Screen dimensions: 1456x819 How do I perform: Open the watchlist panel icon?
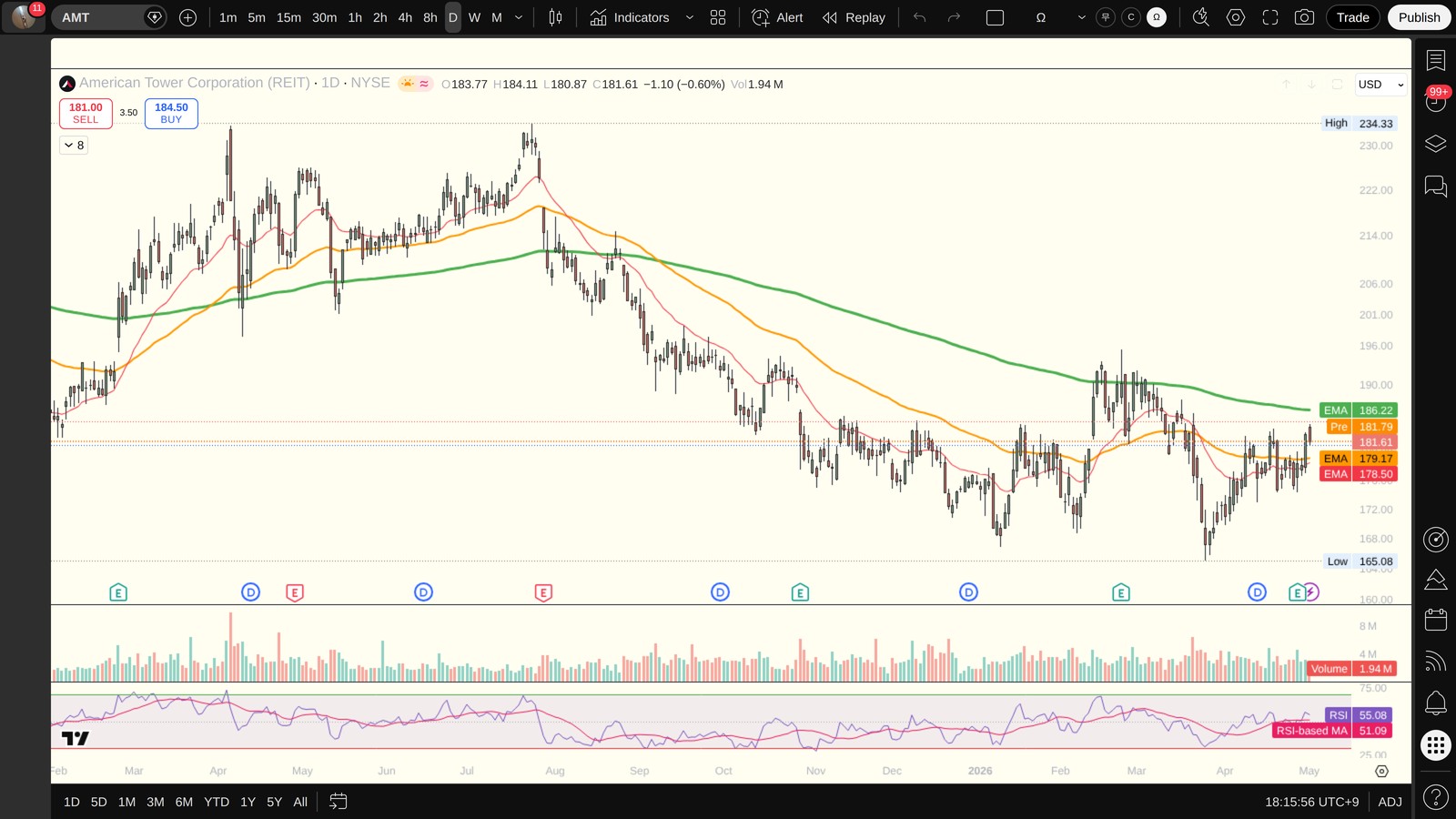pos(1436,60)
